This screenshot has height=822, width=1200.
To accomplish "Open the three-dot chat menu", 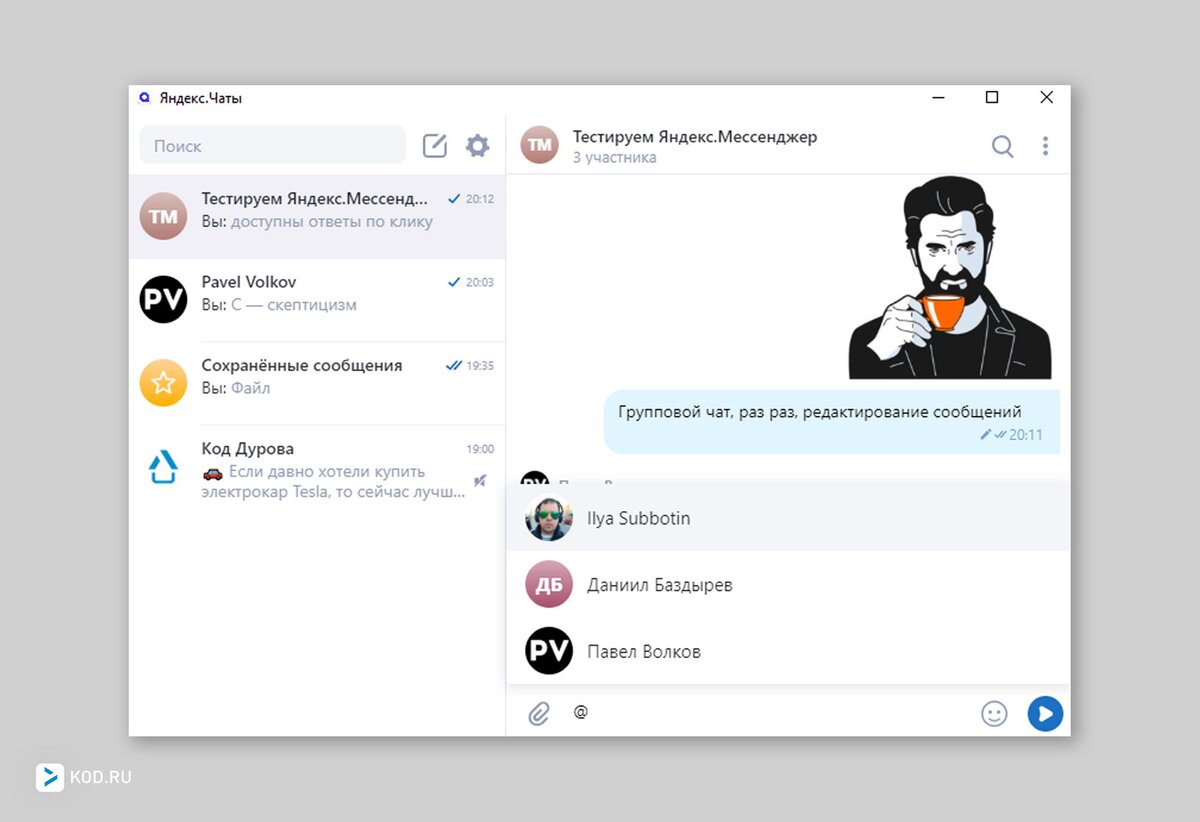I will click(x=1045, y=147).
